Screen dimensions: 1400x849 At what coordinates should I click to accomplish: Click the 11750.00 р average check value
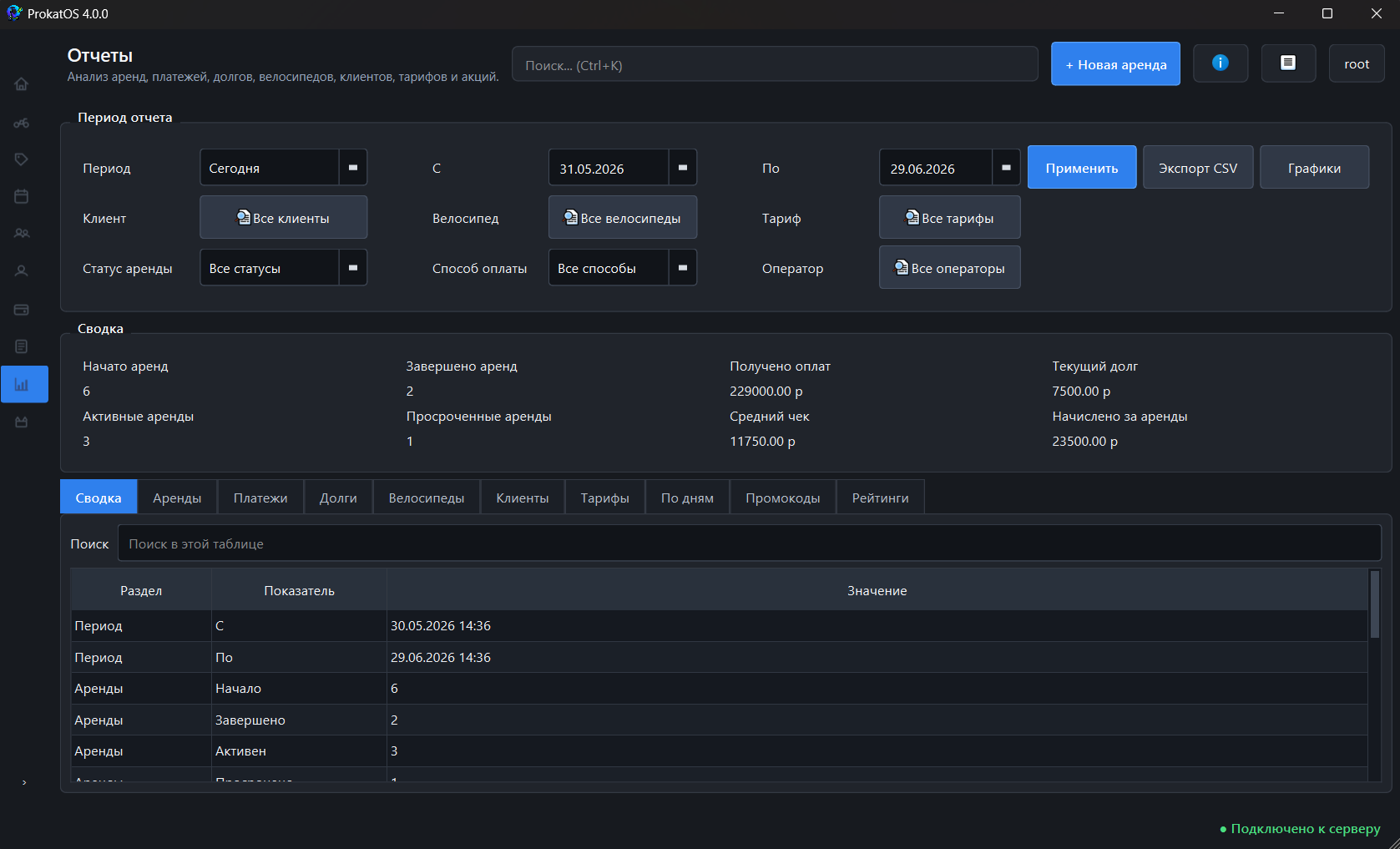pyautogui.click(x=762, y=441)
